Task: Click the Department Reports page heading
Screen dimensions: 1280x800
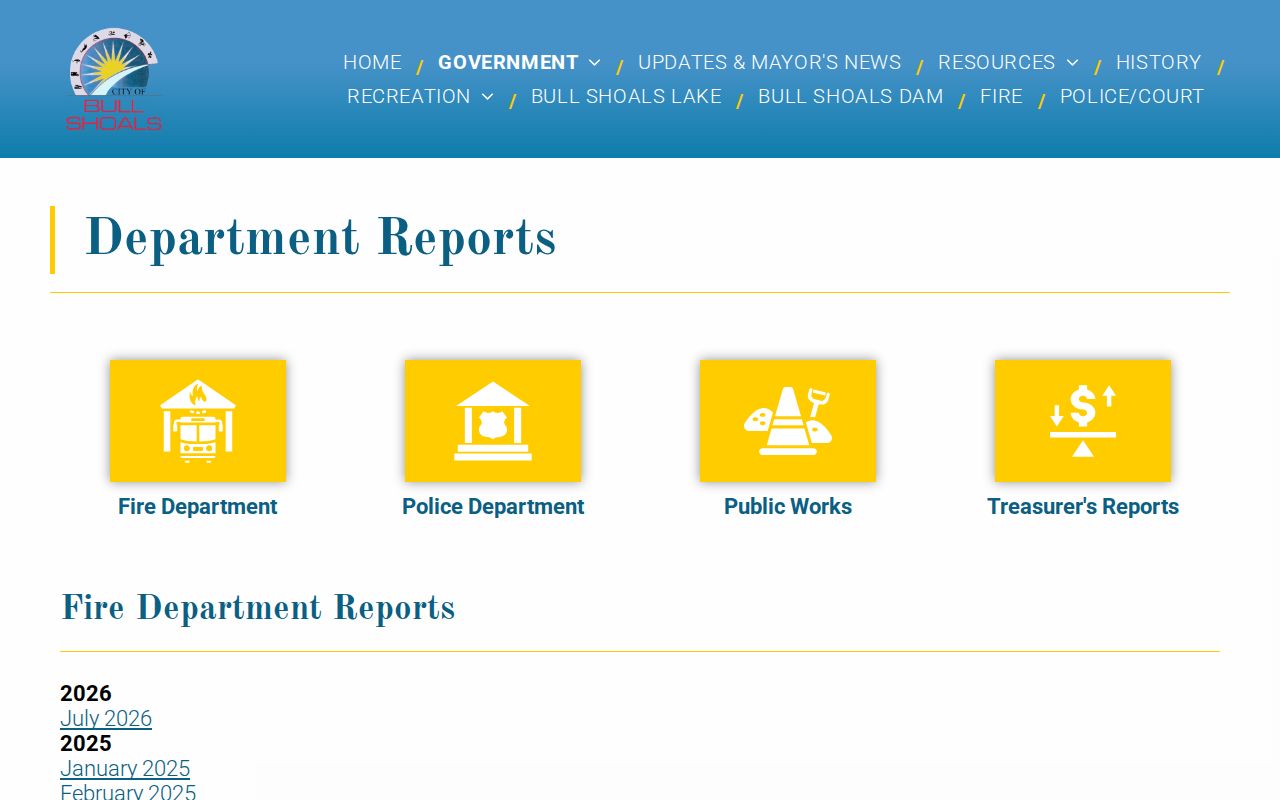Action: (x=320, y=239)
